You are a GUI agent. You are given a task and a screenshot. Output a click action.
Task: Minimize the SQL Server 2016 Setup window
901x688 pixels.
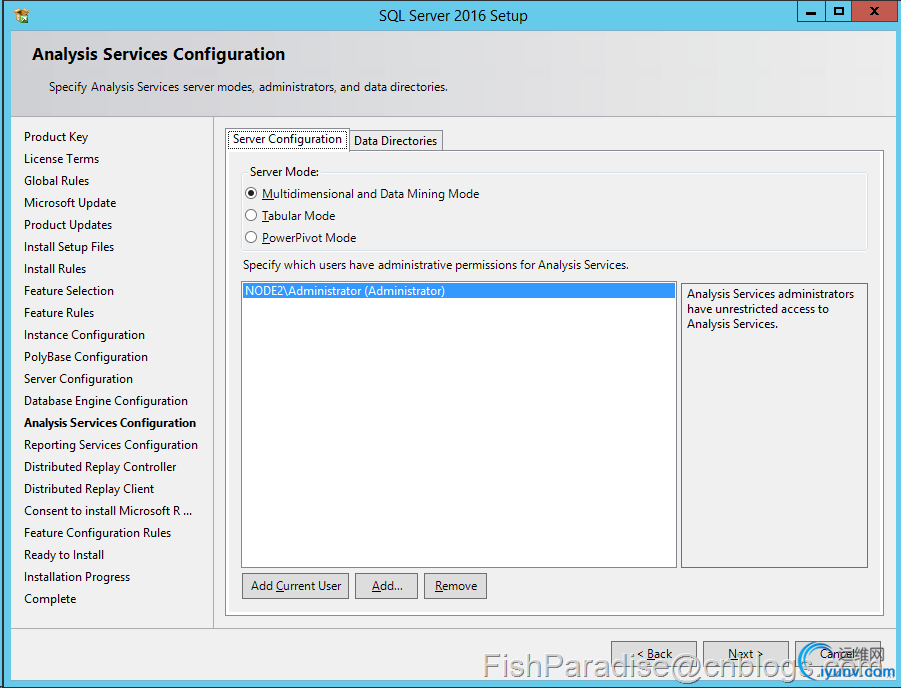[811, 11]
